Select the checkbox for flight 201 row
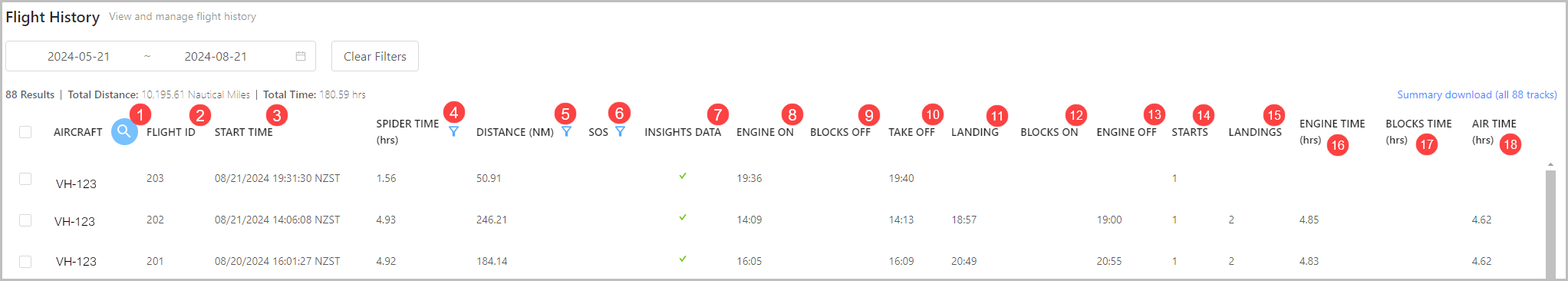This screenshot has height=281, width=1568. pyautogui.click(x=25, y=262)
